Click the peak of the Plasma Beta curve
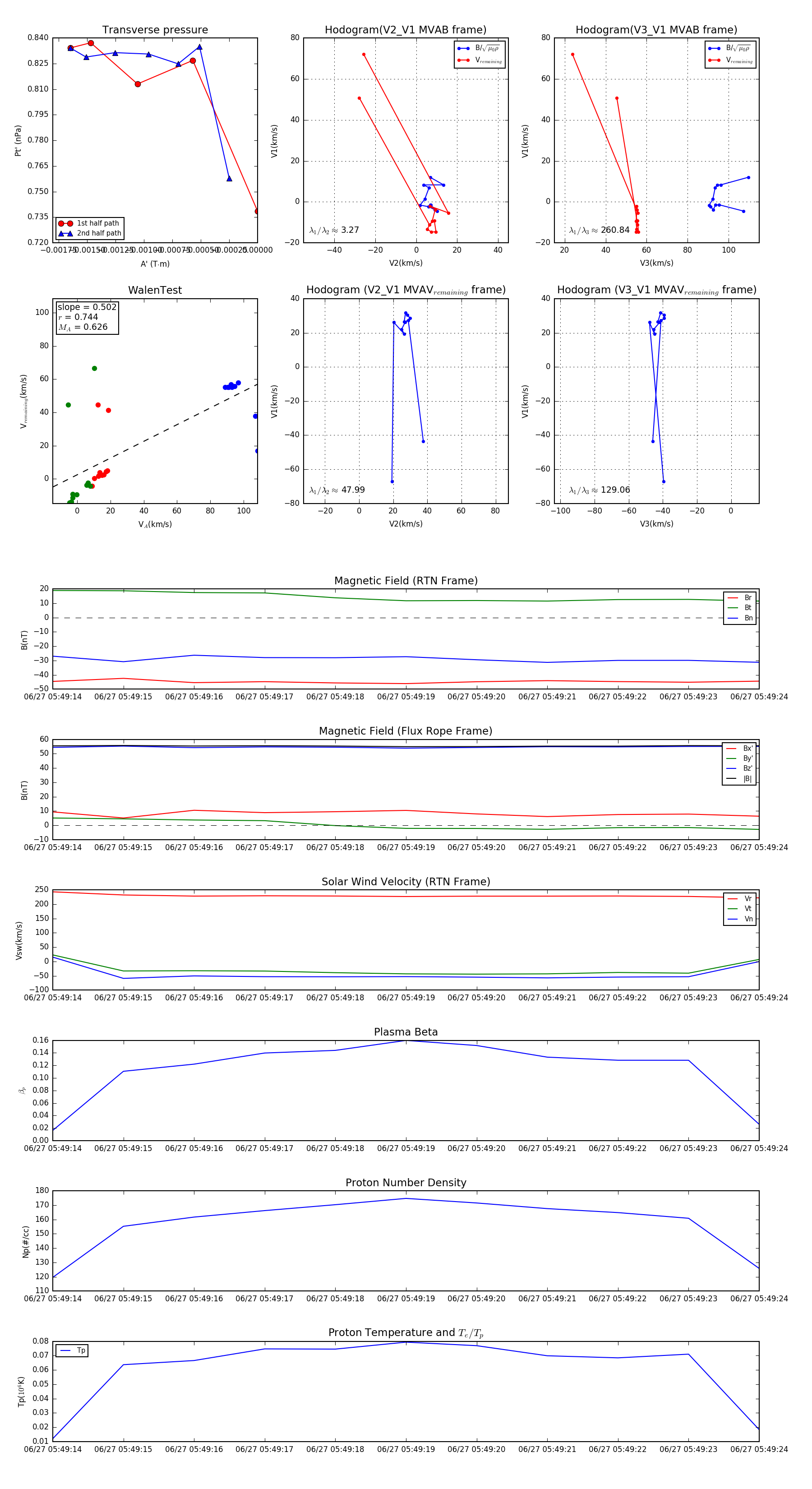This screenshot has height=1489, width=812. point(406,1041)
